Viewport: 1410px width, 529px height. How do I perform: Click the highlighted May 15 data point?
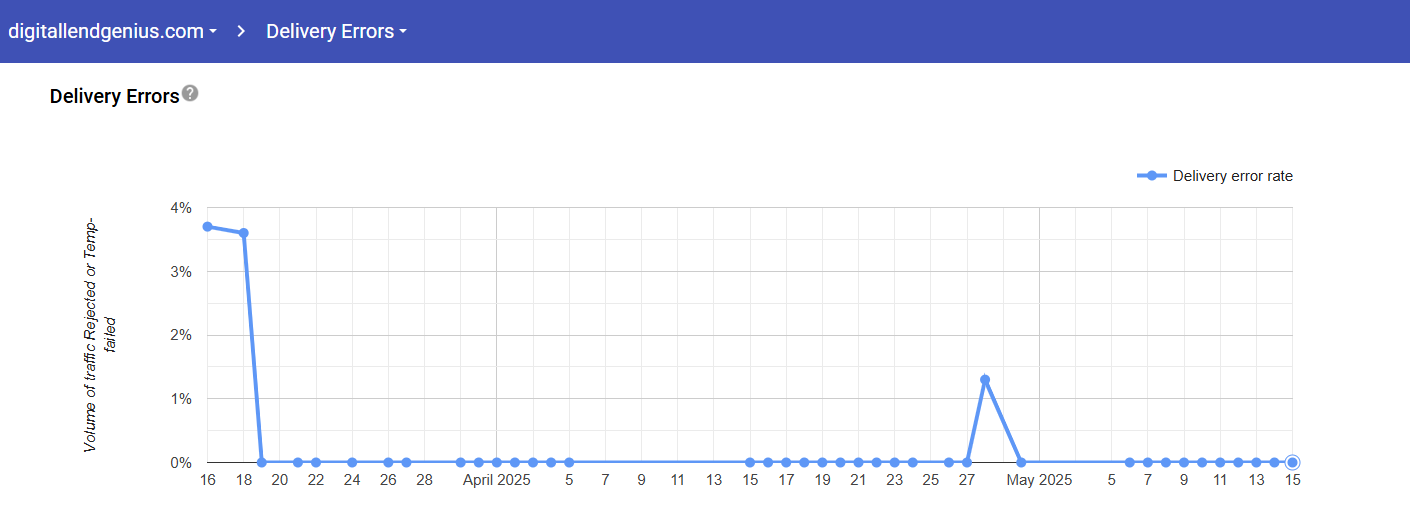[x=1292, y=462]
